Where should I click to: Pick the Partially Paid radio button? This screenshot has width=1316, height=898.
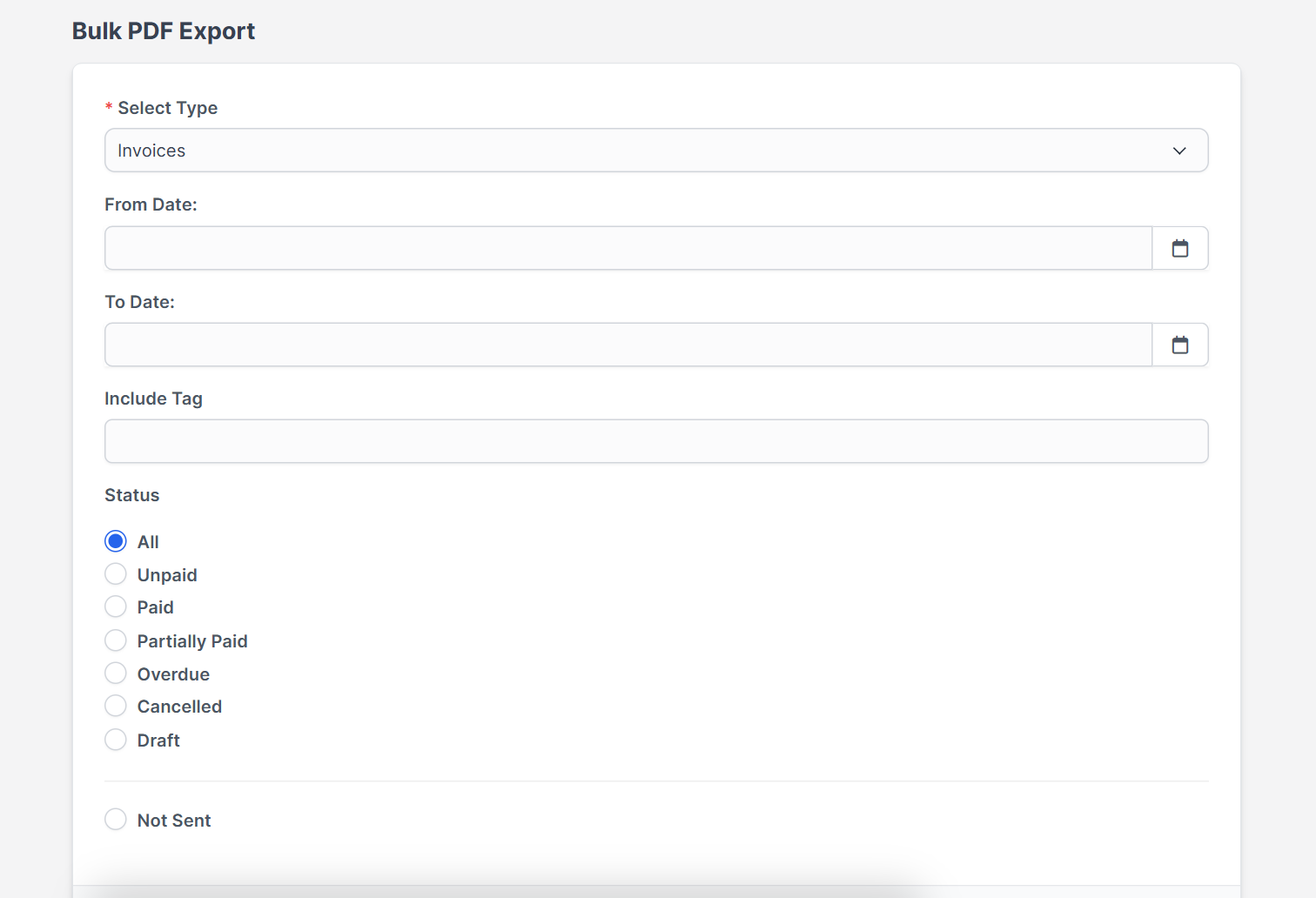(x=116, y=640)
